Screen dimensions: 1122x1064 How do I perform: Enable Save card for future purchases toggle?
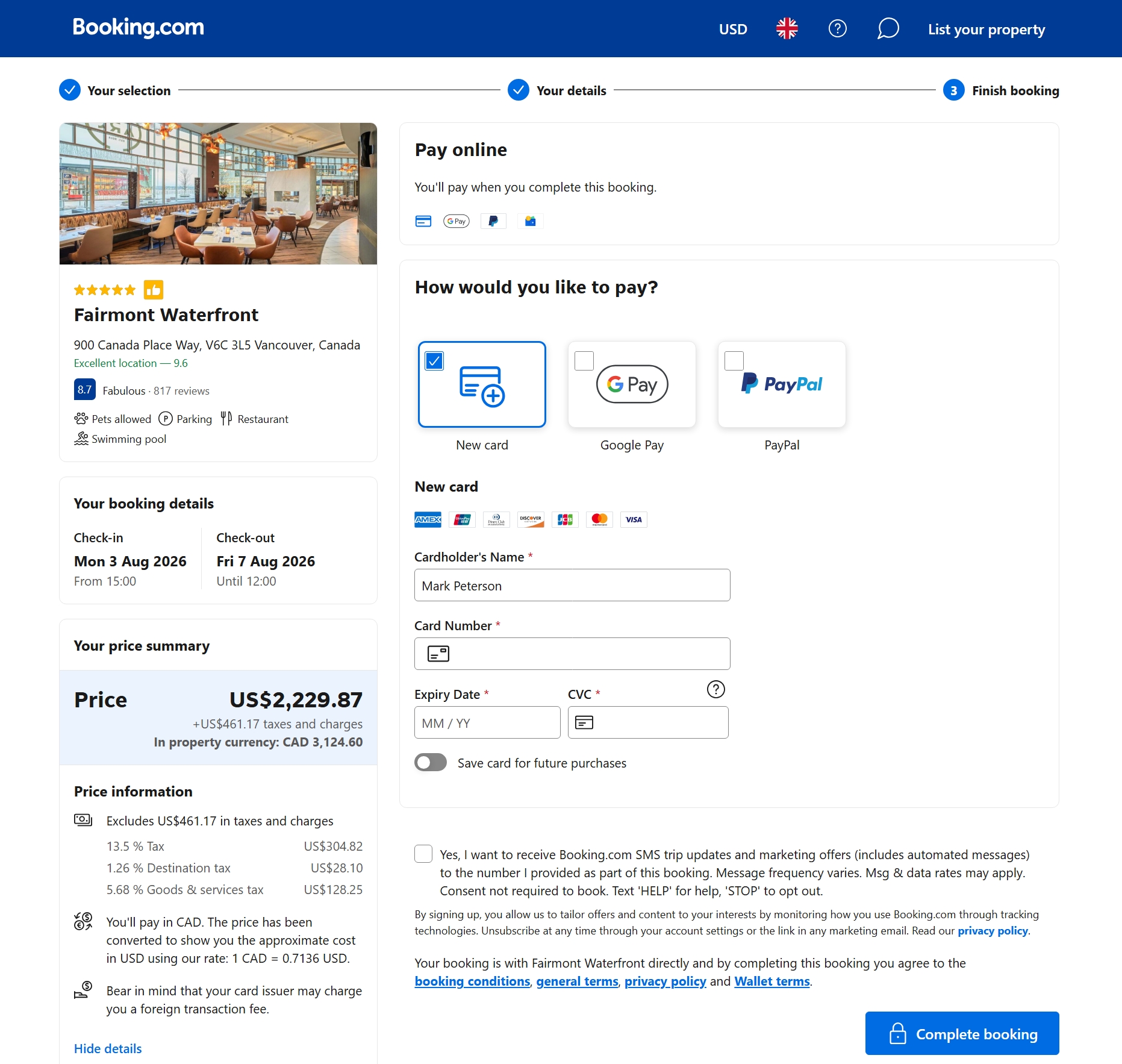(x=431, y=763)
